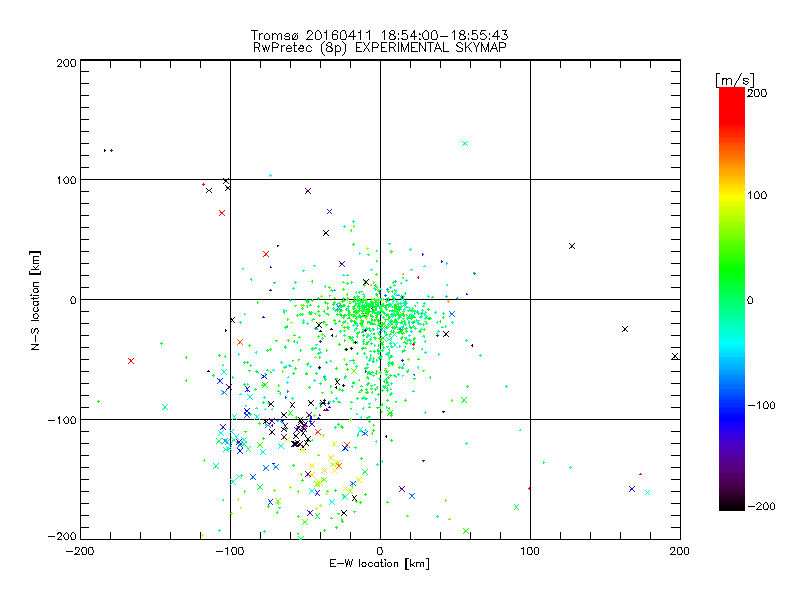Click the x-axis tick label '100'

pyautogui.click(x=530, y=551)
